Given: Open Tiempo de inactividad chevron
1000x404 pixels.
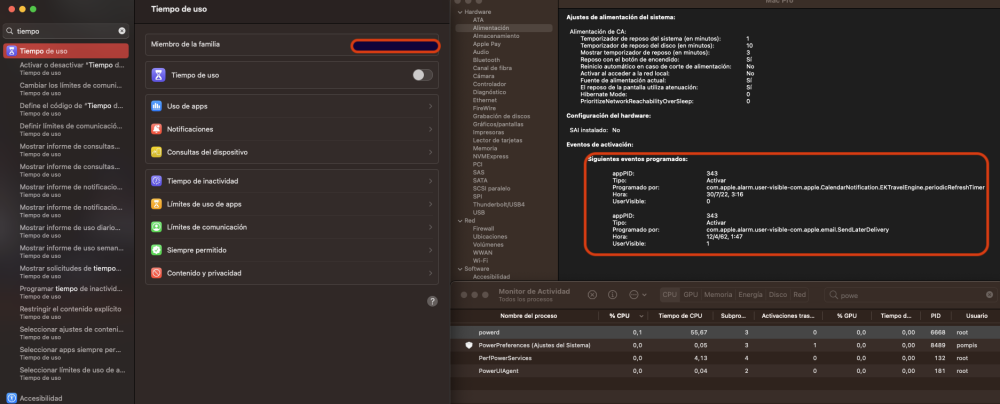Looking at the screenshot, I should tap(431, 181).
